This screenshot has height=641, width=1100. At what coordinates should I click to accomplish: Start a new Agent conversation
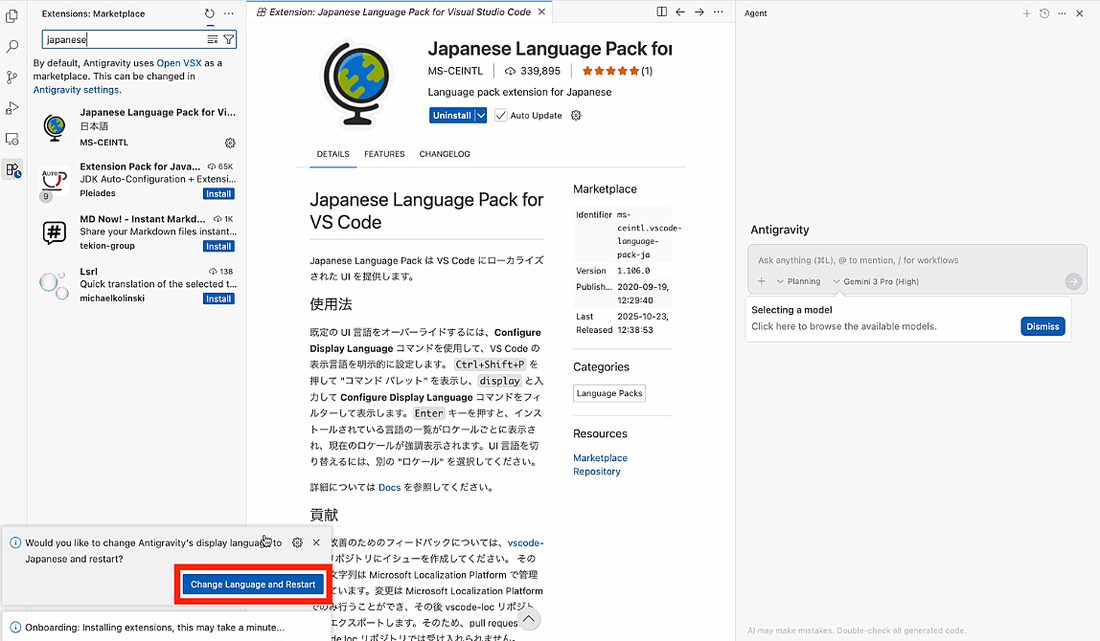click(x=1026, y=13)
